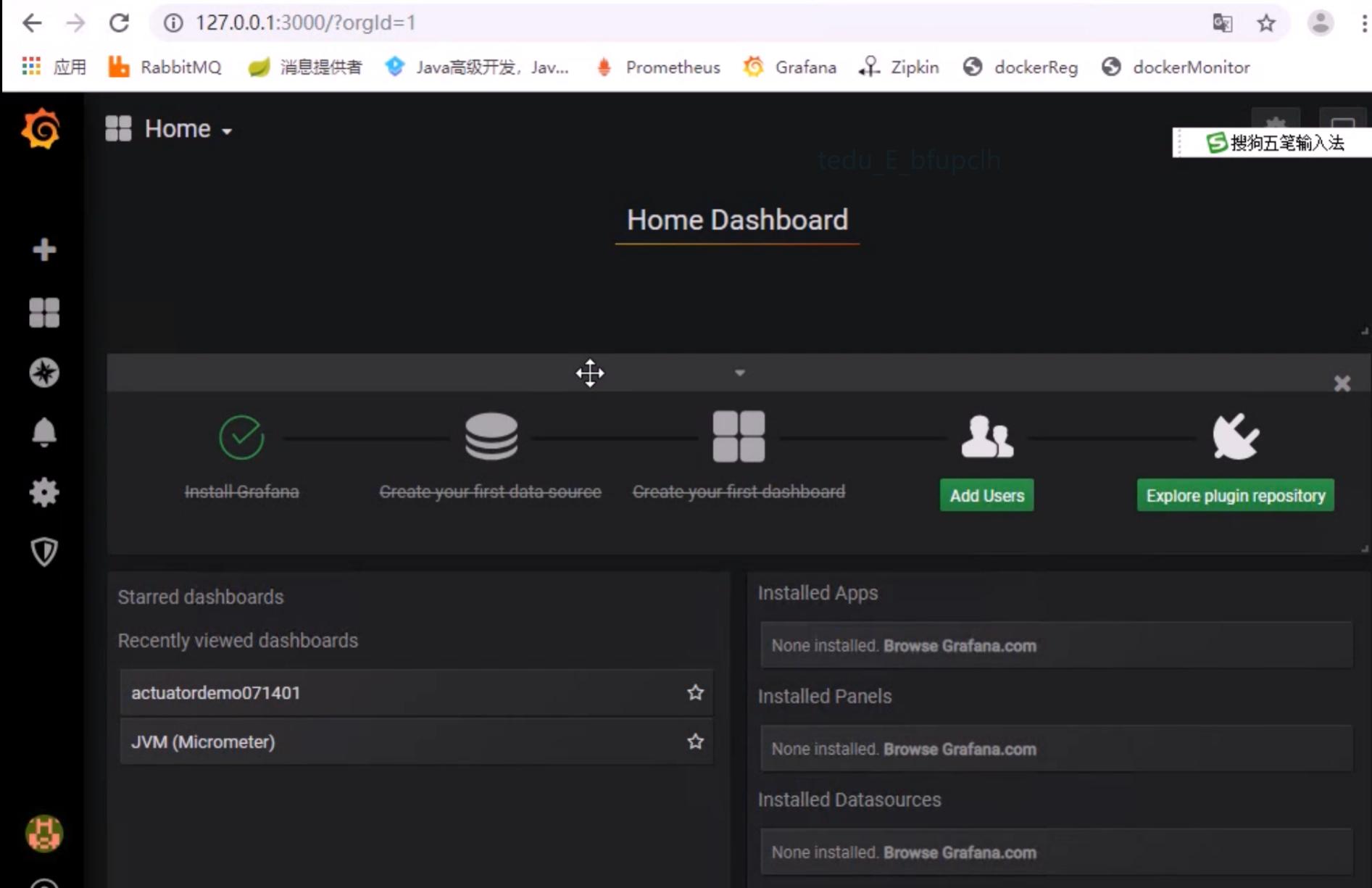Reload the page with refresh icon
1372x888 pixels.
coord(120,23)
